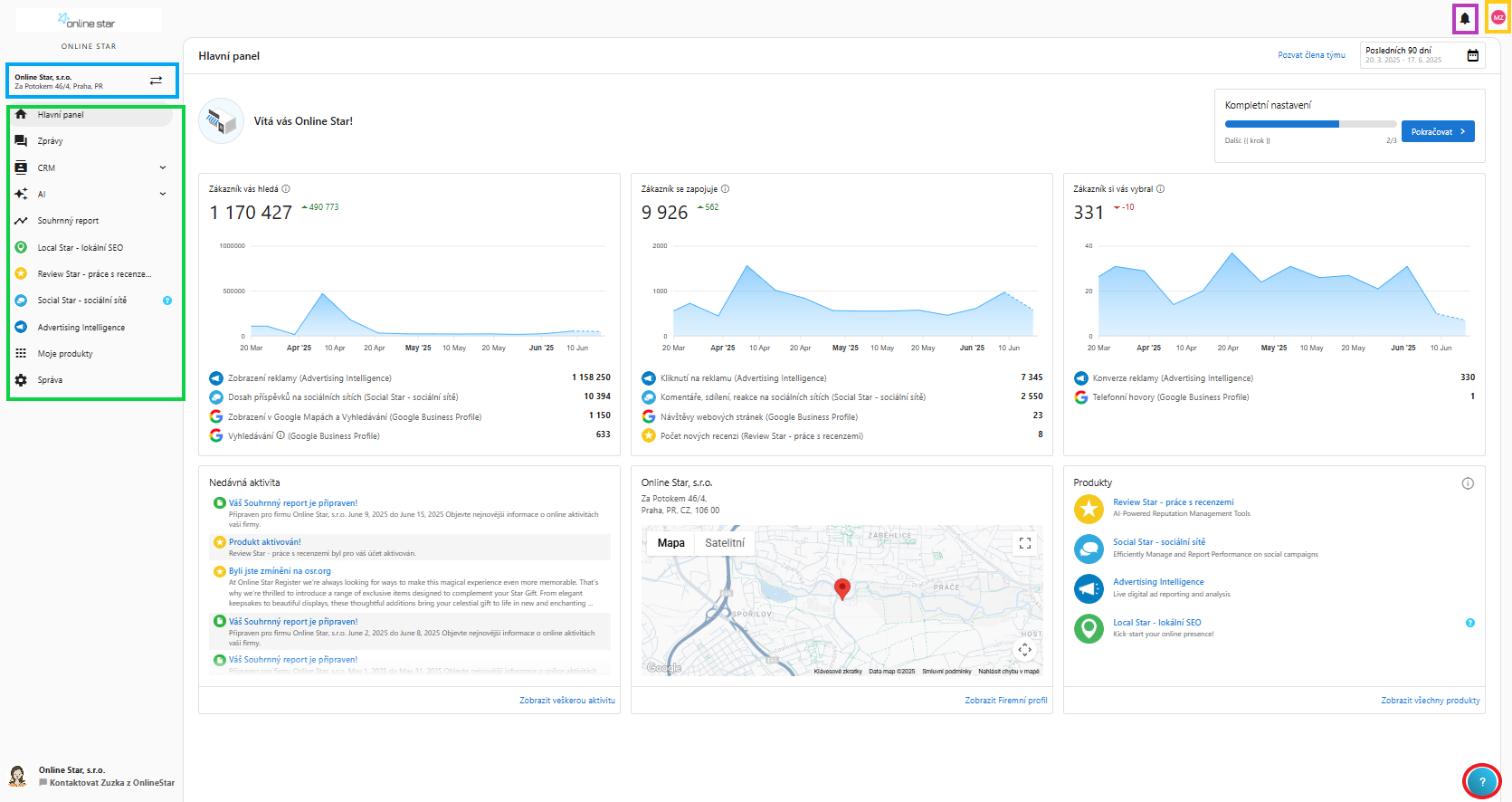Switch map to Mapa view
The image size is (1512, 802).
coord(670,543)
